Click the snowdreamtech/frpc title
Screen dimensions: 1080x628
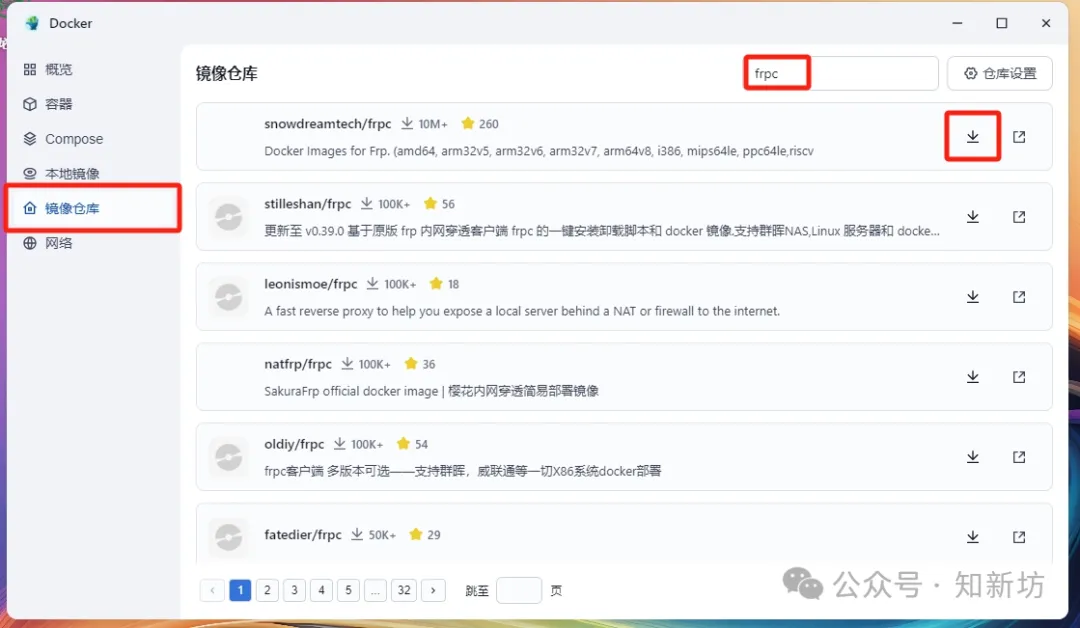327,124
